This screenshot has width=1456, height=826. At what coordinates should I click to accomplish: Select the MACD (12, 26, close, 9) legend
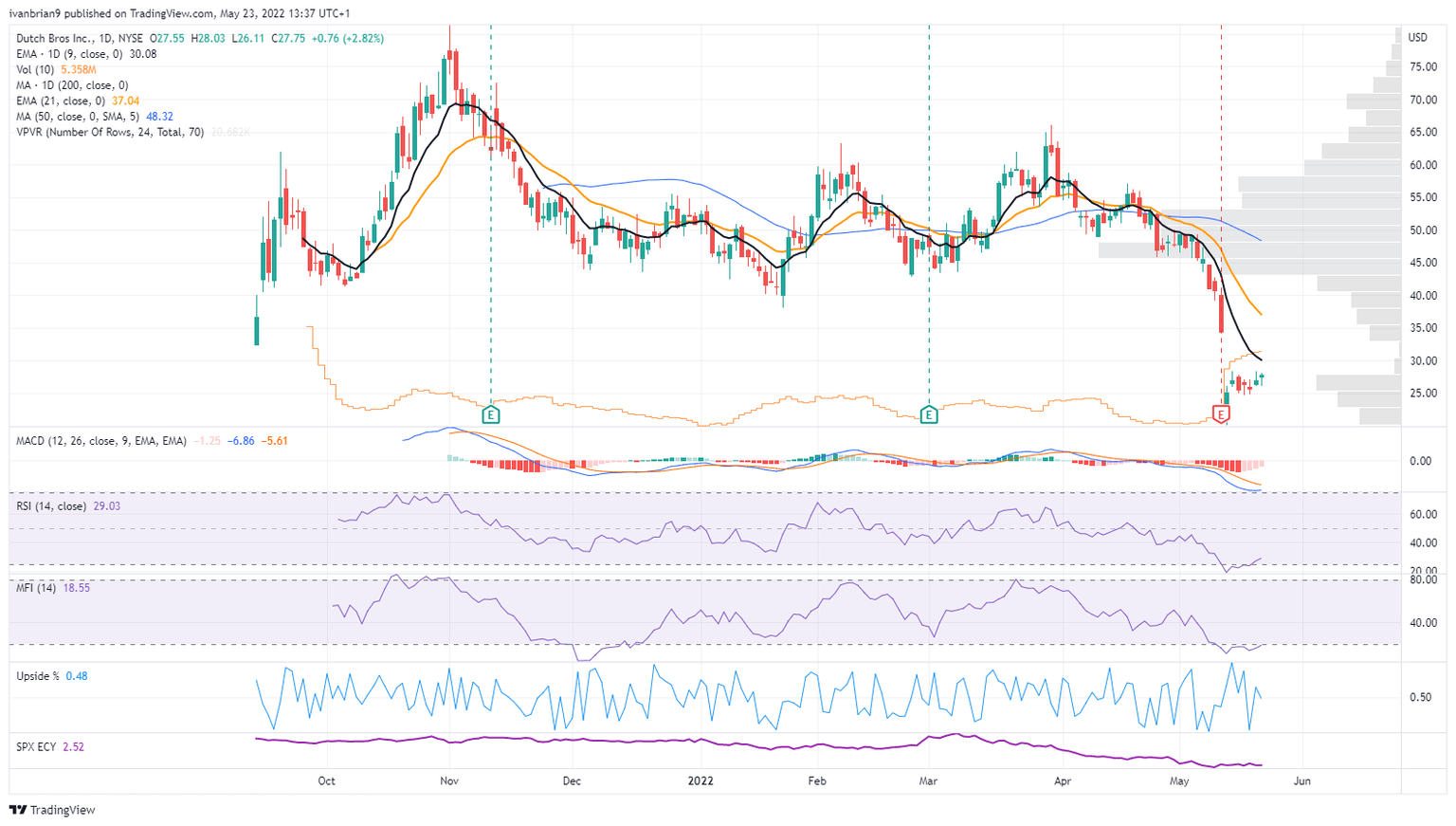[x=101, y=441]
